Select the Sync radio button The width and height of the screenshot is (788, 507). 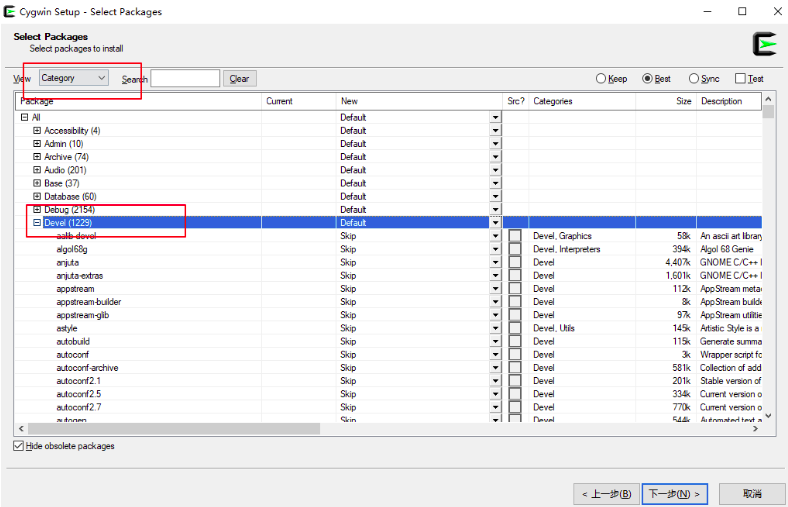(704, 78)
